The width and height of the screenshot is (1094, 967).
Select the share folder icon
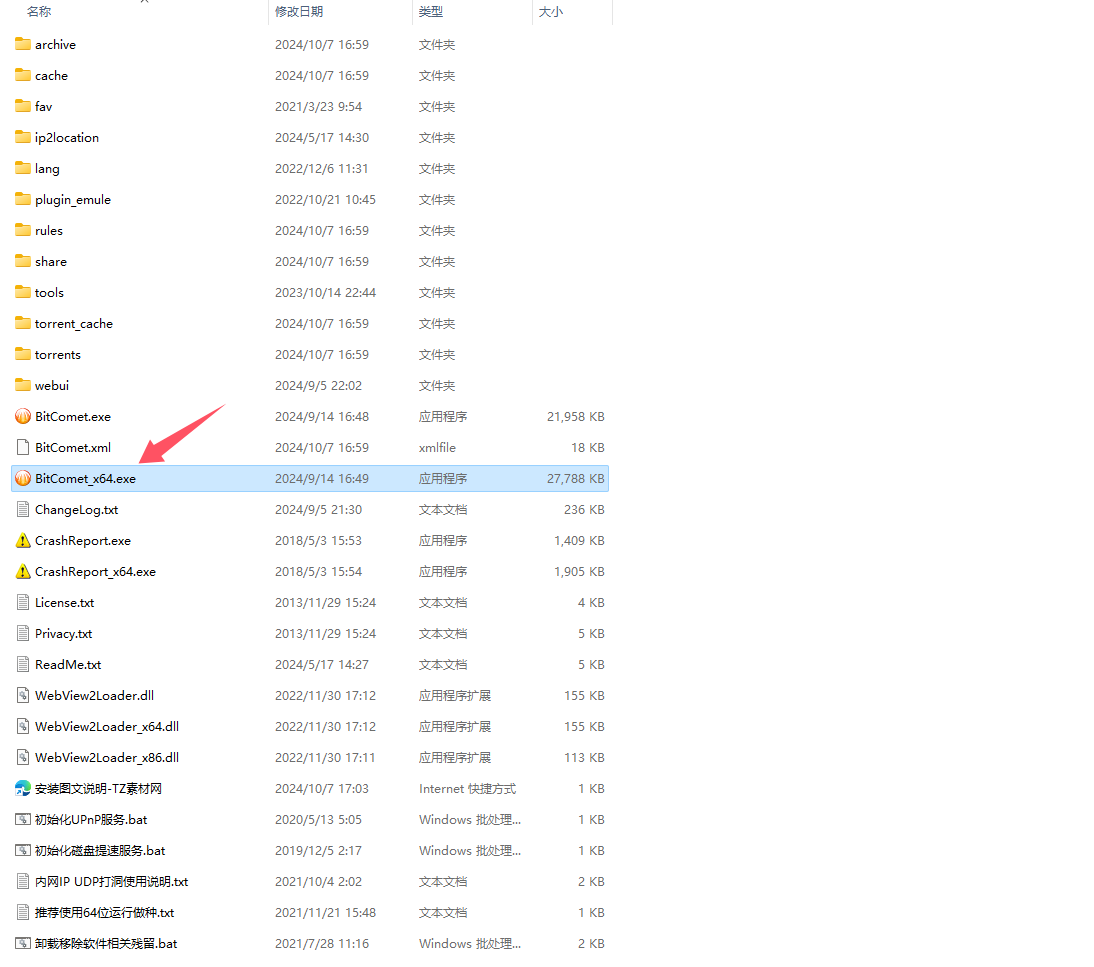[x=22, y=262]
